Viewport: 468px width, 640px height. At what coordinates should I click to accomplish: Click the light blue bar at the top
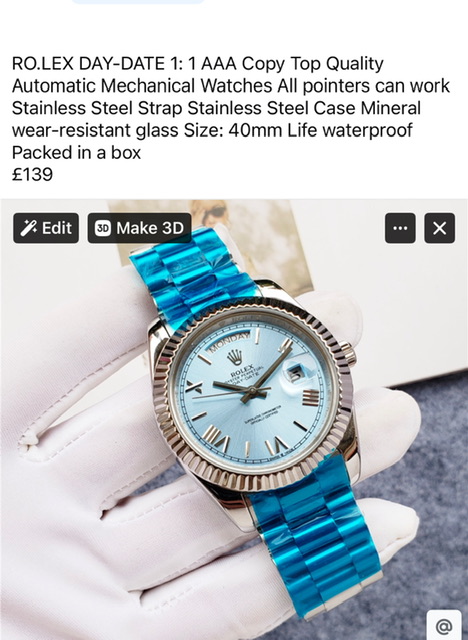pos(138,2)
